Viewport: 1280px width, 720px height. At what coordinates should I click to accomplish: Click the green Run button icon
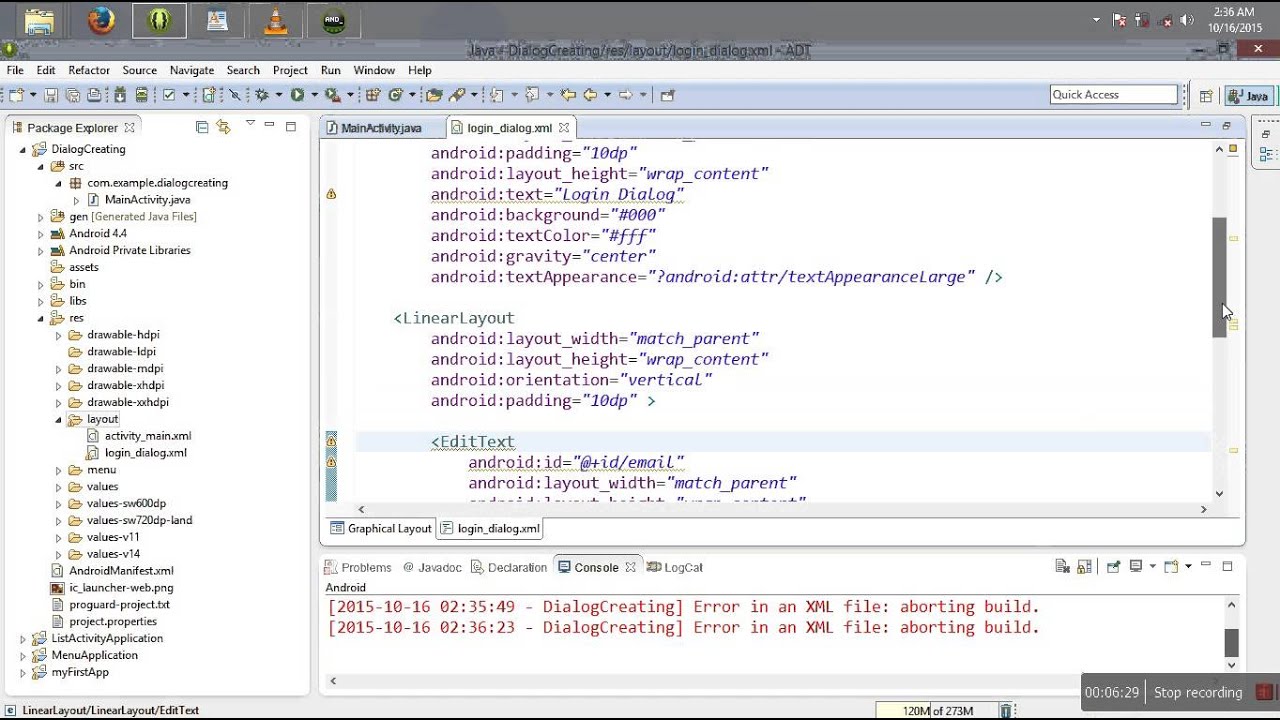296,95
